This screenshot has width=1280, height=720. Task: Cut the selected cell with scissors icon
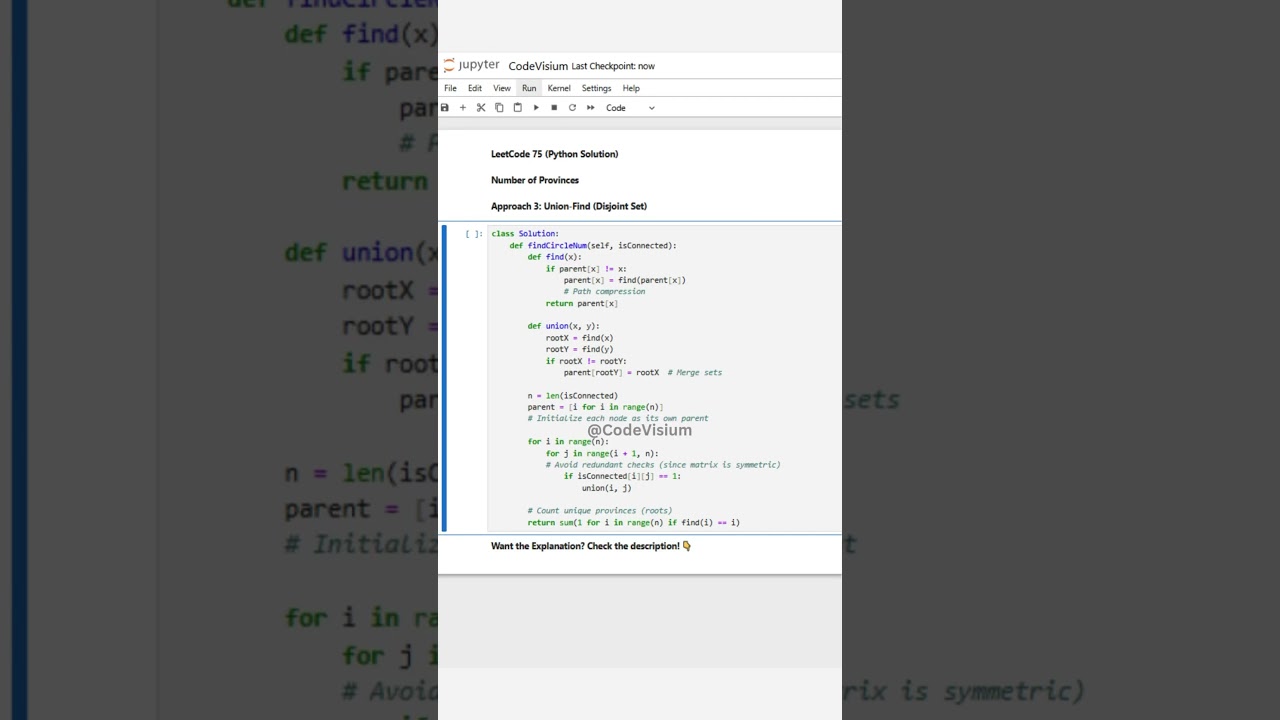481,107
